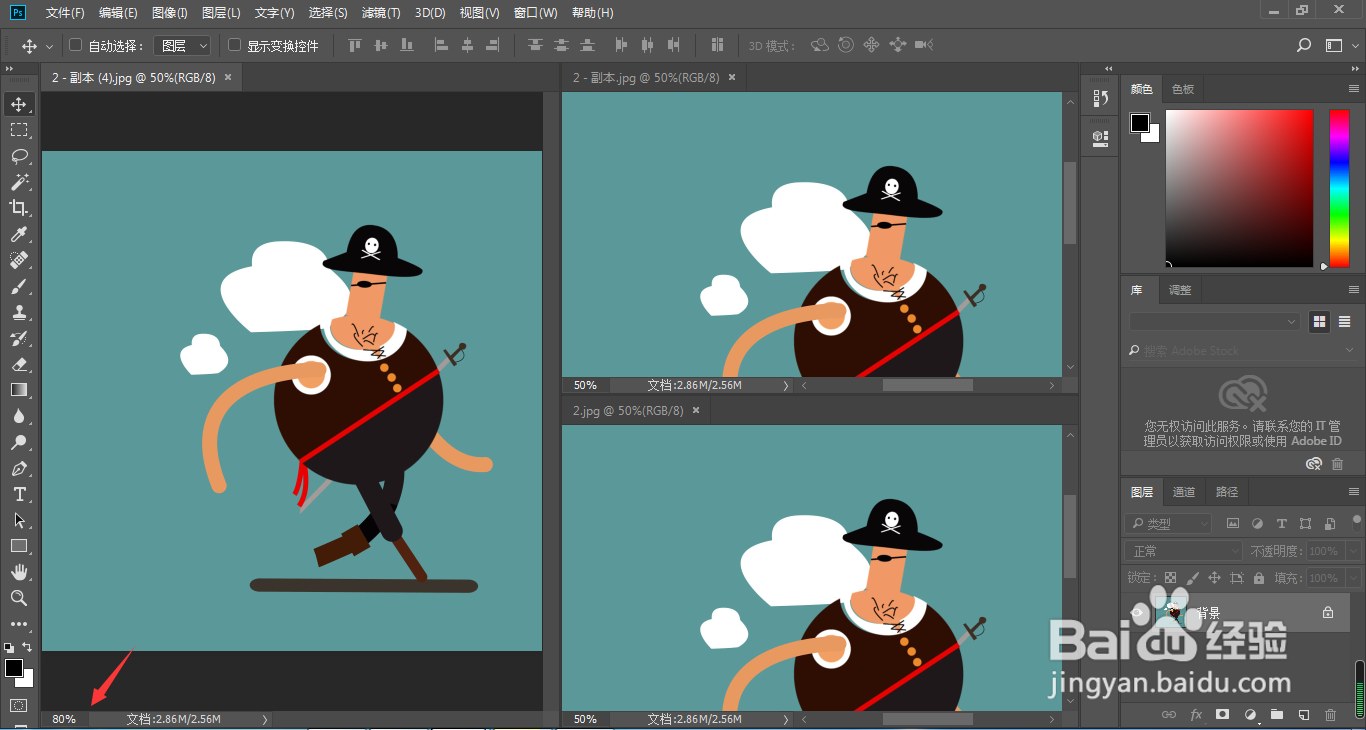This screenshot has width=1366, height=730.
Task: Open the 图像(I) menu
Action: pyautogui.click(x=169, y=13)
